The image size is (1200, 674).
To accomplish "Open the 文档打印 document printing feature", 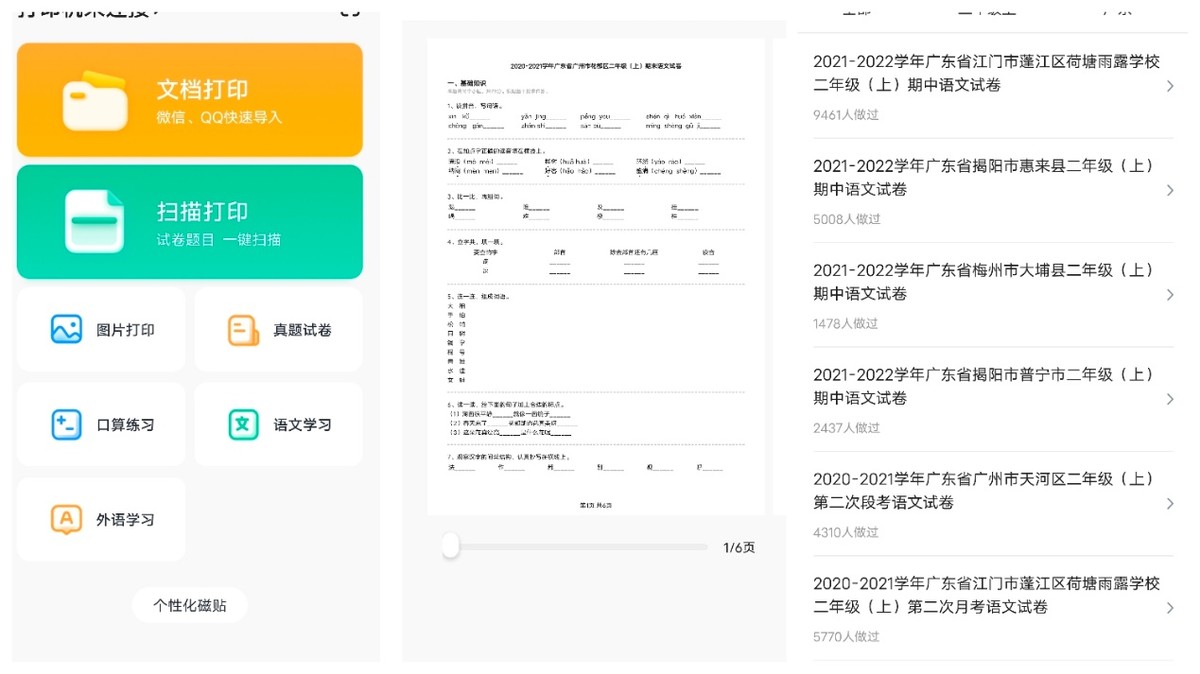I will coord(189,99).
